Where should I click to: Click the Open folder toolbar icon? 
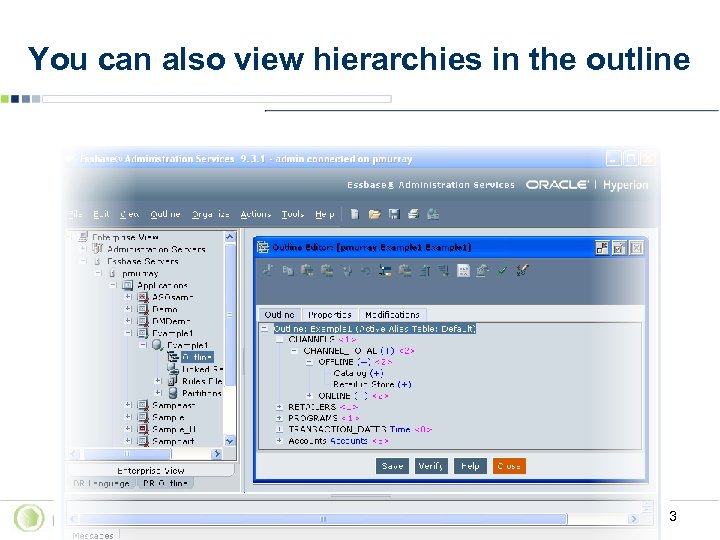click(x=374, y=214)
